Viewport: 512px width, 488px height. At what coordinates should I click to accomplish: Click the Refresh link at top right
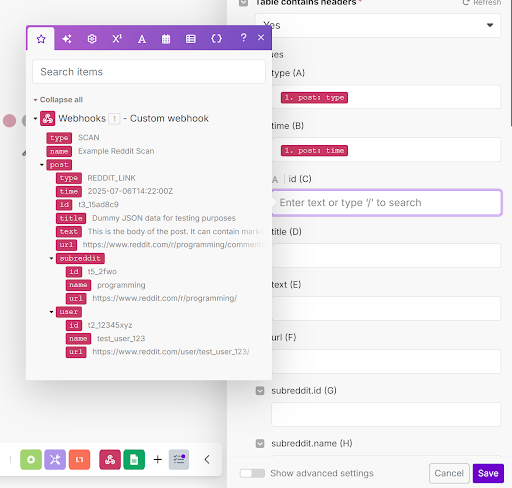482,3
